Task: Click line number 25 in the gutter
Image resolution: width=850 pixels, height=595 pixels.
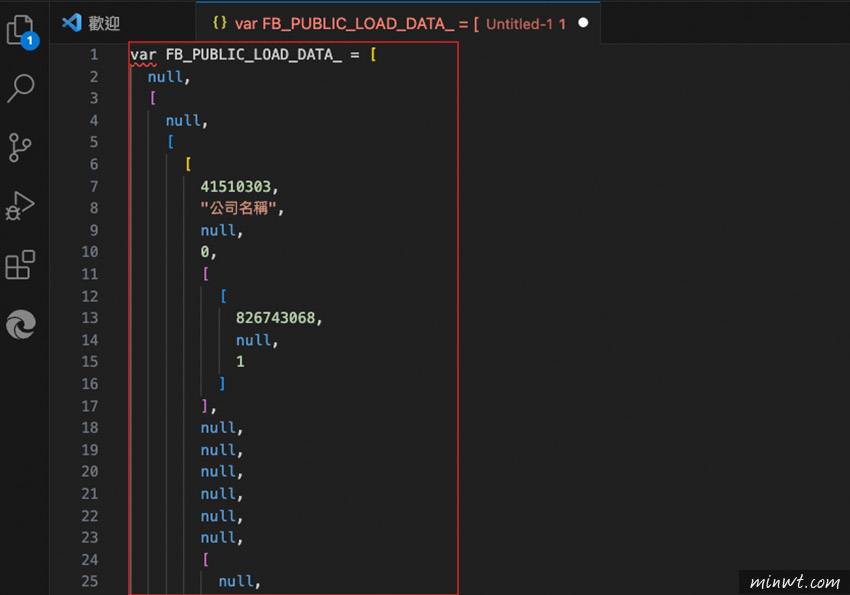Action: click(x=90, y=581)
